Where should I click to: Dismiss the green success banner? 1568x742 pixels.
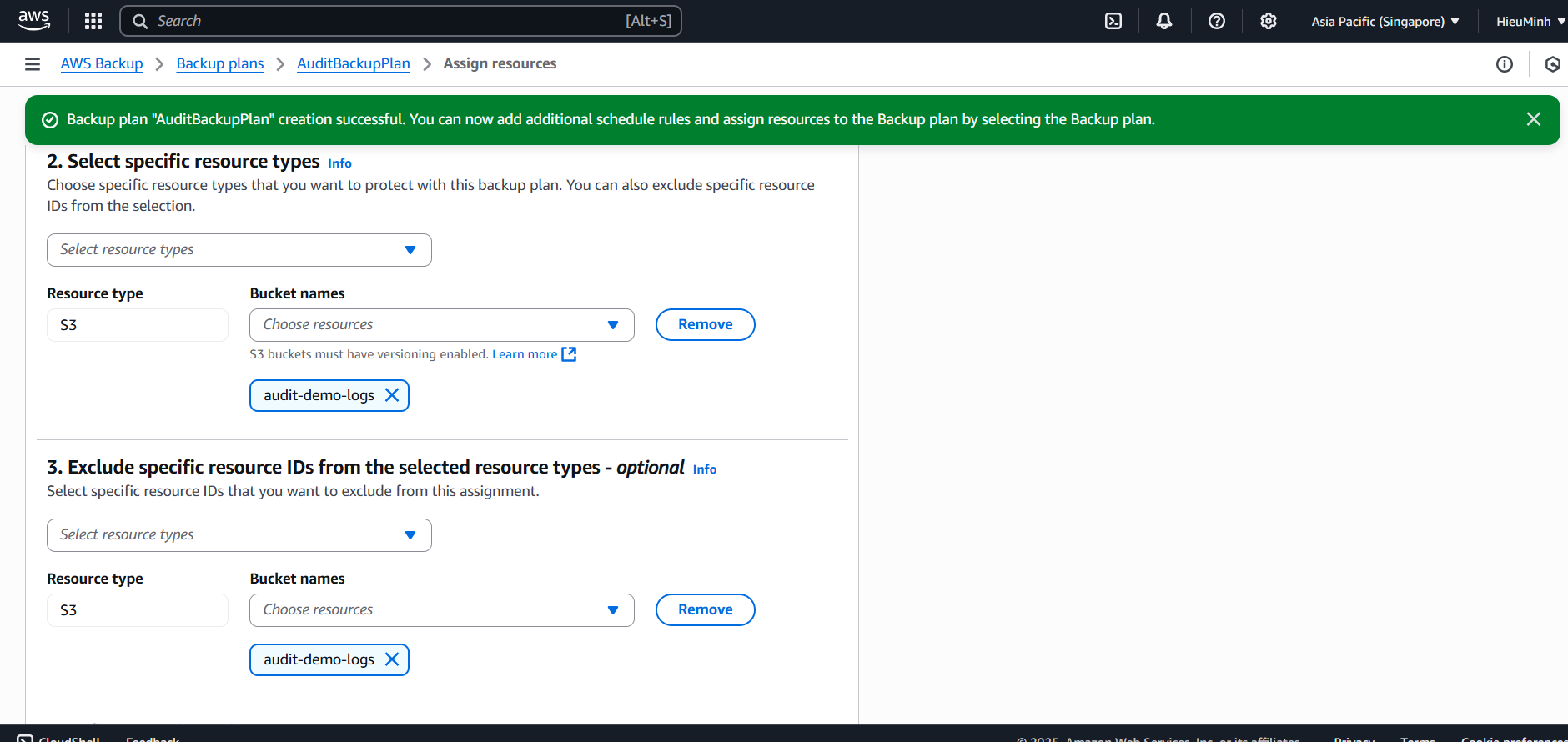point(1533,119)
